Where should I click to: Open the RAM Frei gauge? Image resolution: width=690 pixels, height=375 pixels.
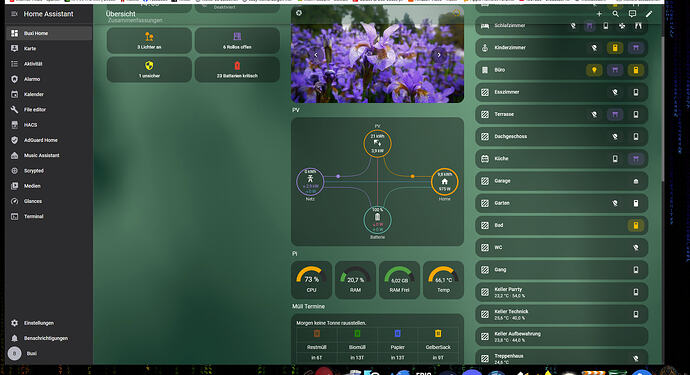(399, 280)
